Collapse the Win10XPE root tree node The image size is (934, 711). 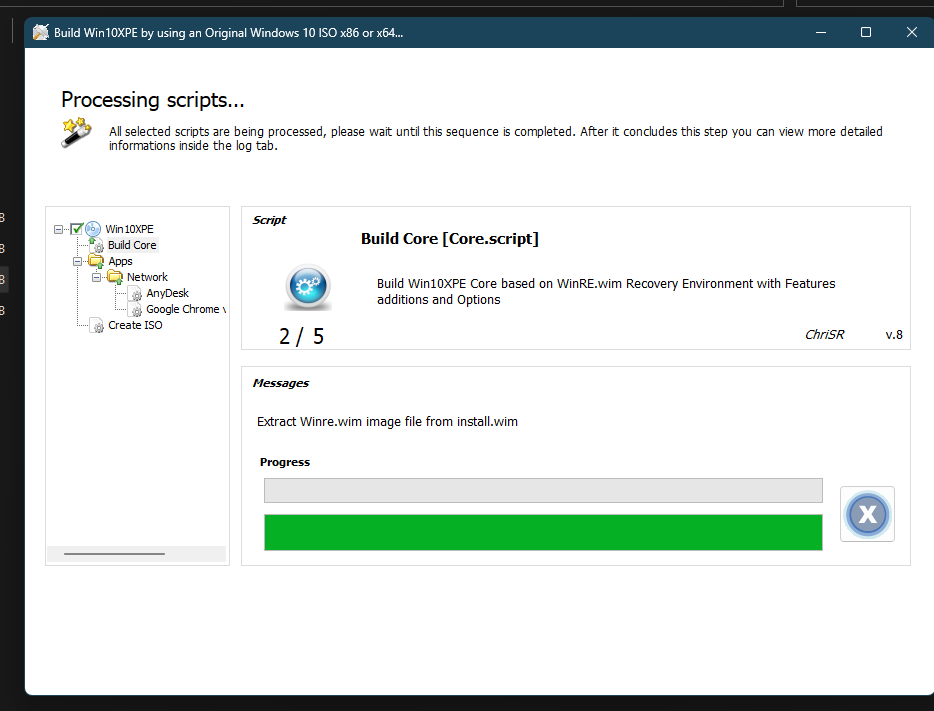(x=58, y=229)
